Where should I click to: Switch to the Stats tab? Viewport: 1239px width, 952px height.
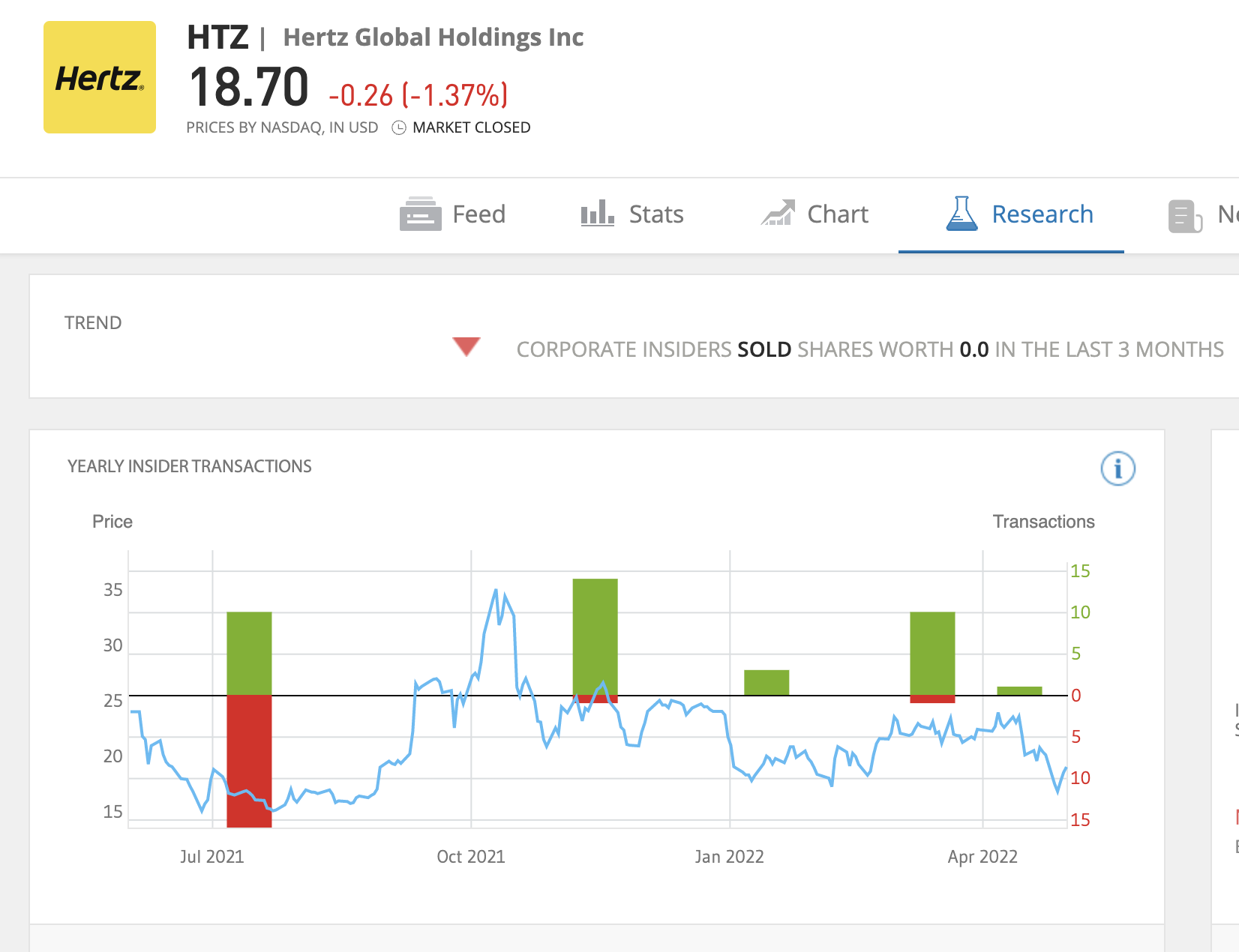click(x=632, y=214)
